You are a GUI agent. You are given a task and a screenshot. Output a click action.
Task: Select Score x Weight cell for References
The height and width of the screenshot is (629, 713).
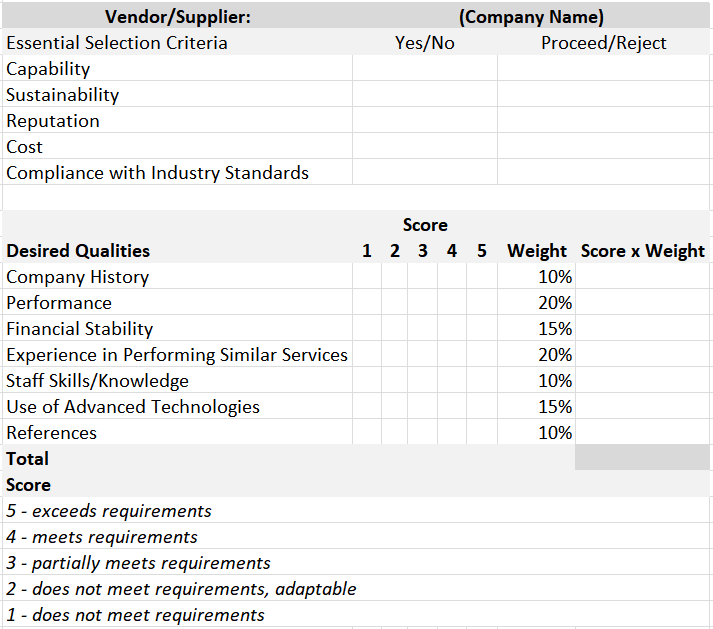tap(642, 433)
